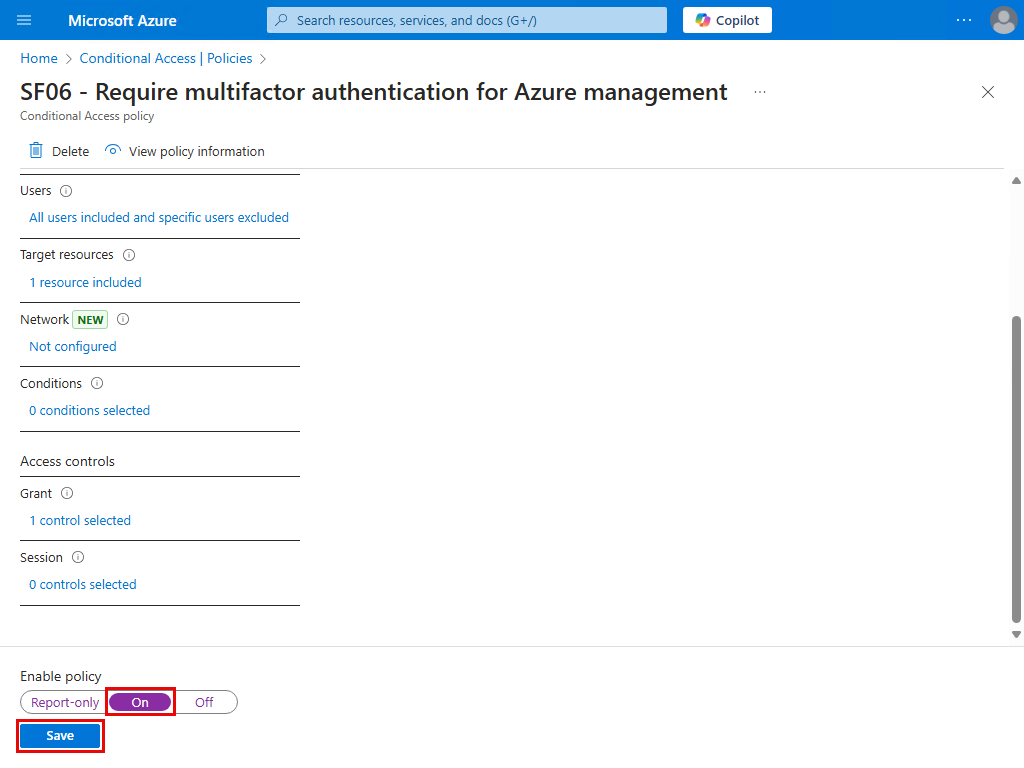Show info tooltip next to Target resources
The height and width of the screenshot is (768, 1024).
tap(129, 255)
